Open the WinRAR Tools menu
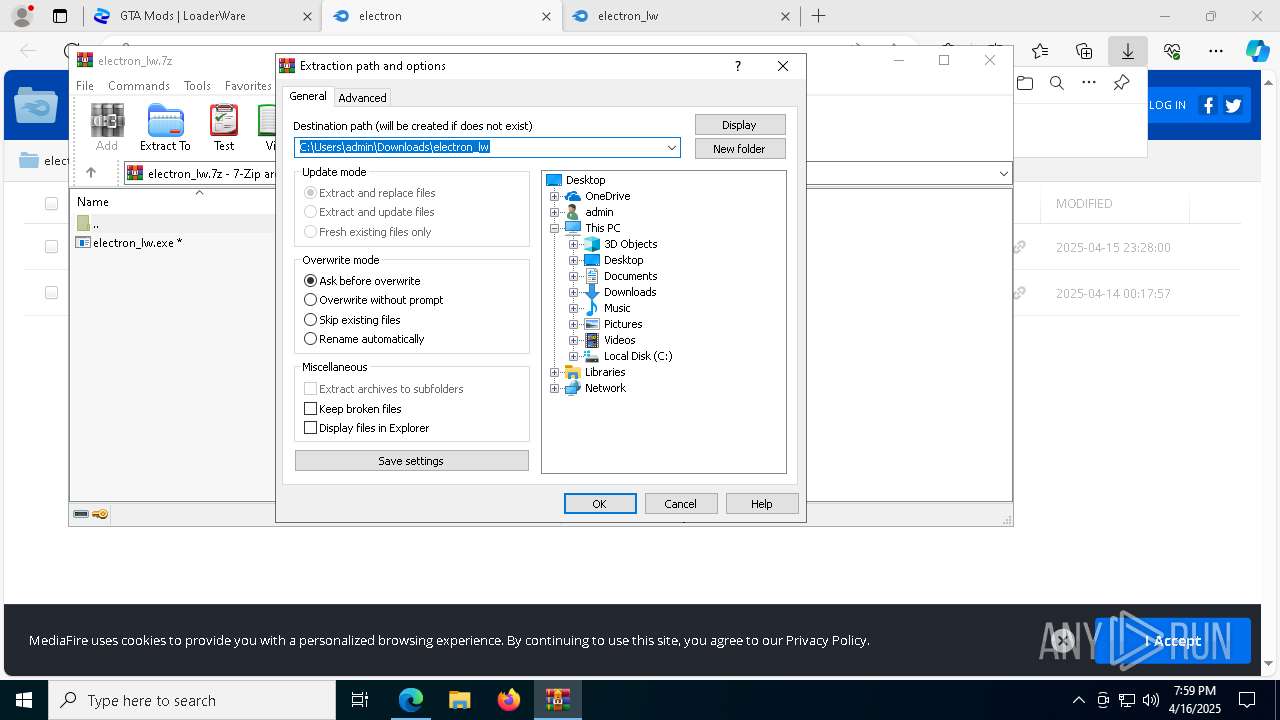Image resolution: width=1280 pixels, height=720 pixels. pos(197,86)
